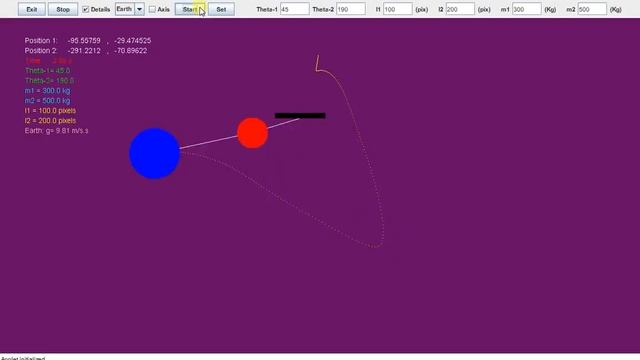Image resolution: width=640 pixels, height=360 pixels.
Task: Click the 'Theta-1= 45.0' detail text
Action: tap(47, 71)
